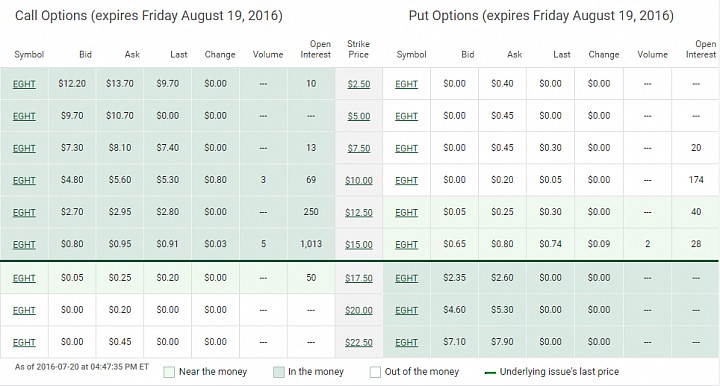Click the Underlying issue's last price legend line
Viewport: 720px width, 386px height.
click(x=490, y=373)
